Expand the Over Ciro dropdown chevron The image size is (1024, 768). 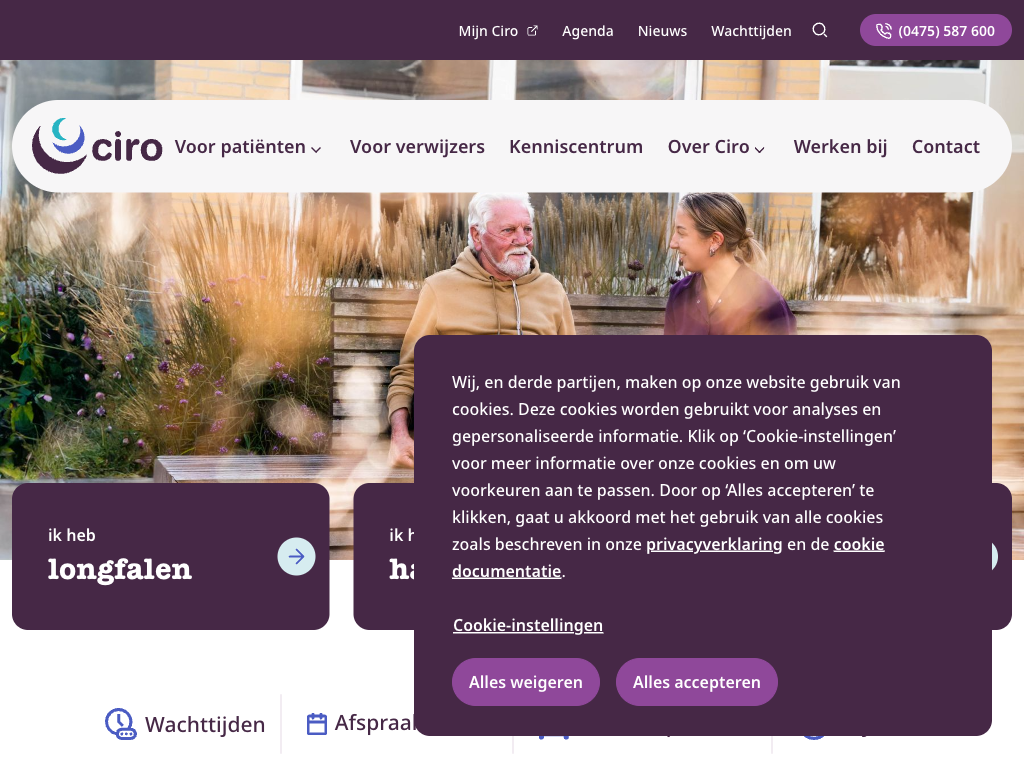[760, 150]
